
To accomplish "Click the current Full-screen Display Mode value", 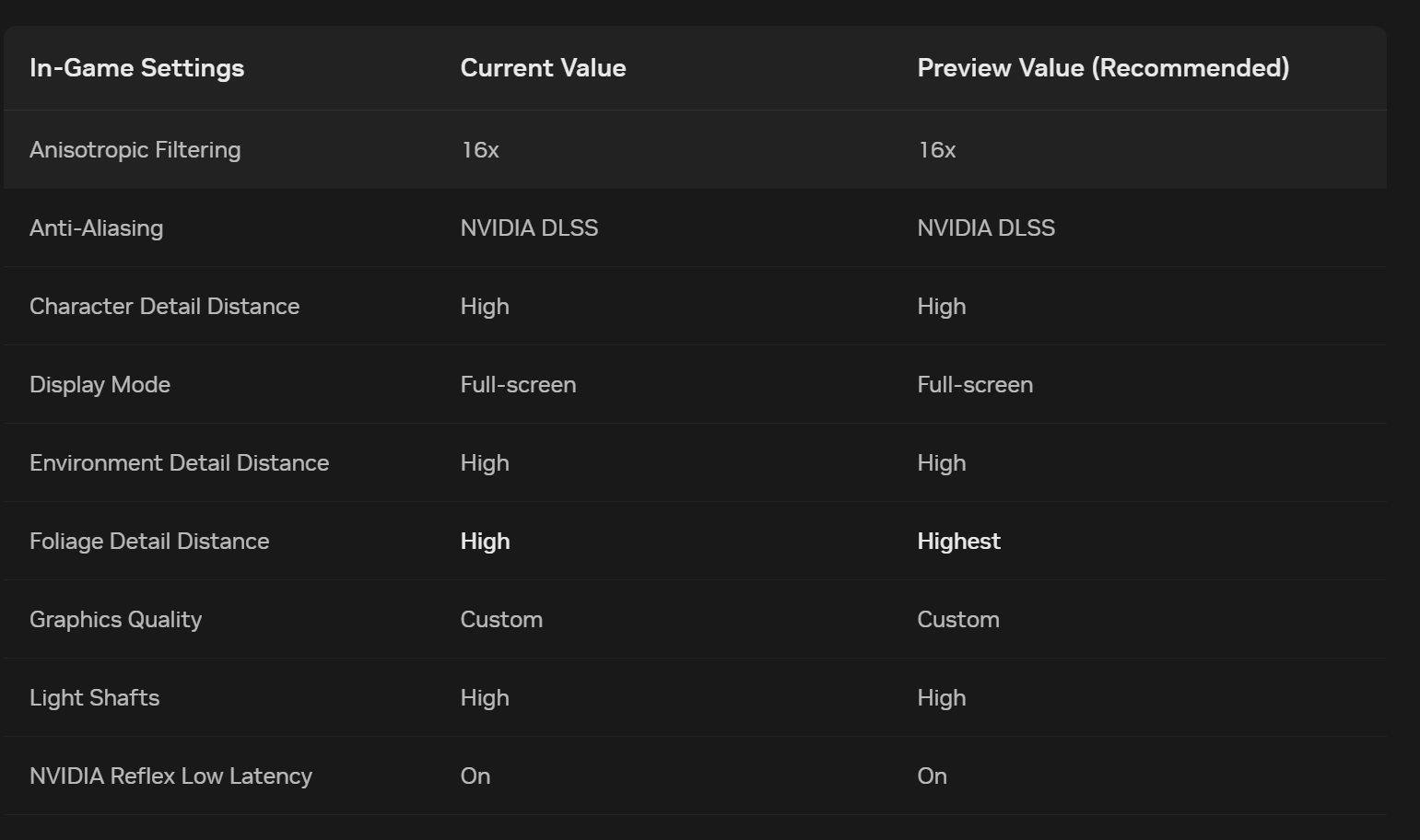I will point(518,385).
